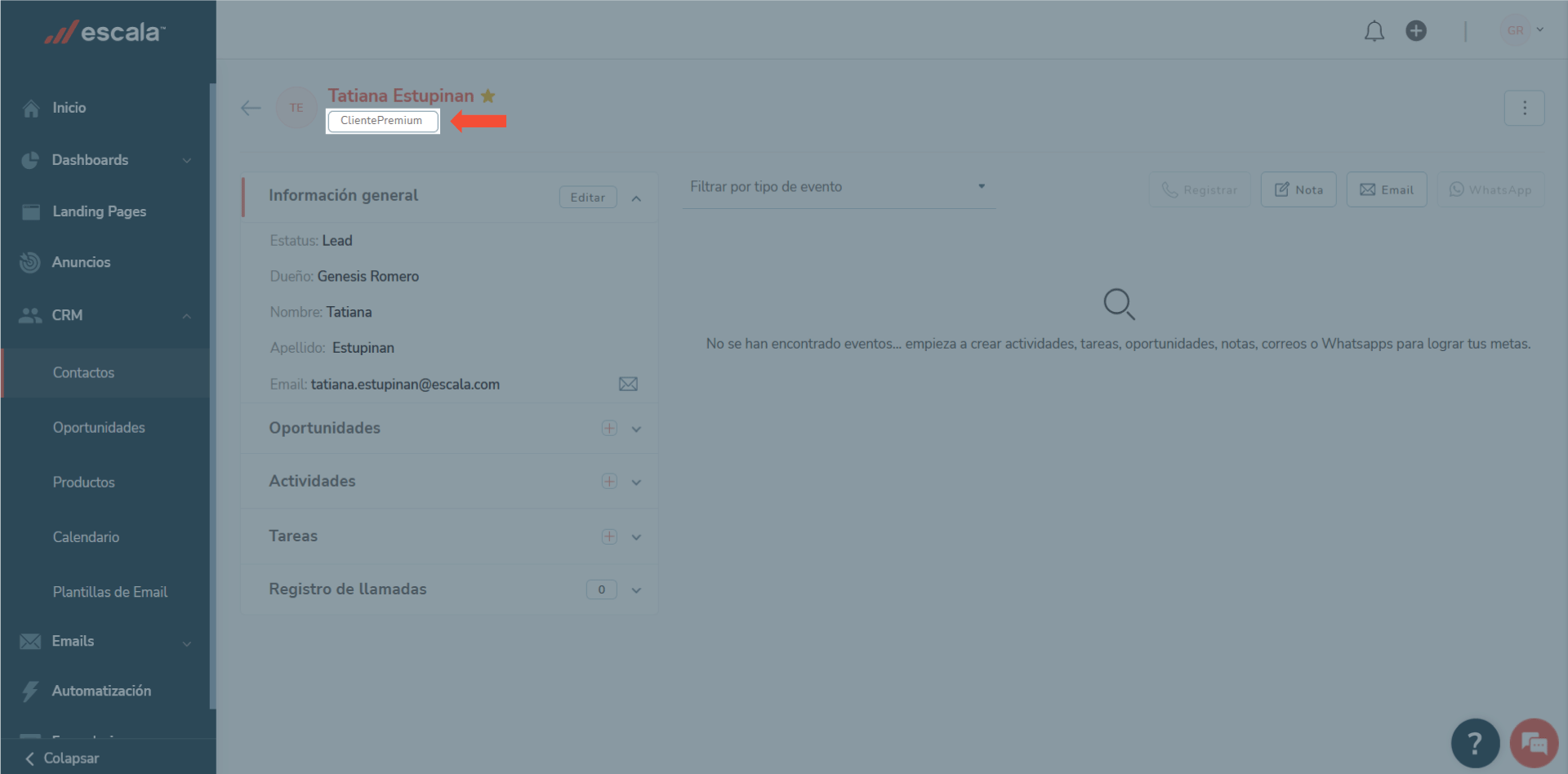The height and width of the screenshot is (774, 1568).
Task: Collapse the CRM menu chevron
Action: tap(187, 316)
